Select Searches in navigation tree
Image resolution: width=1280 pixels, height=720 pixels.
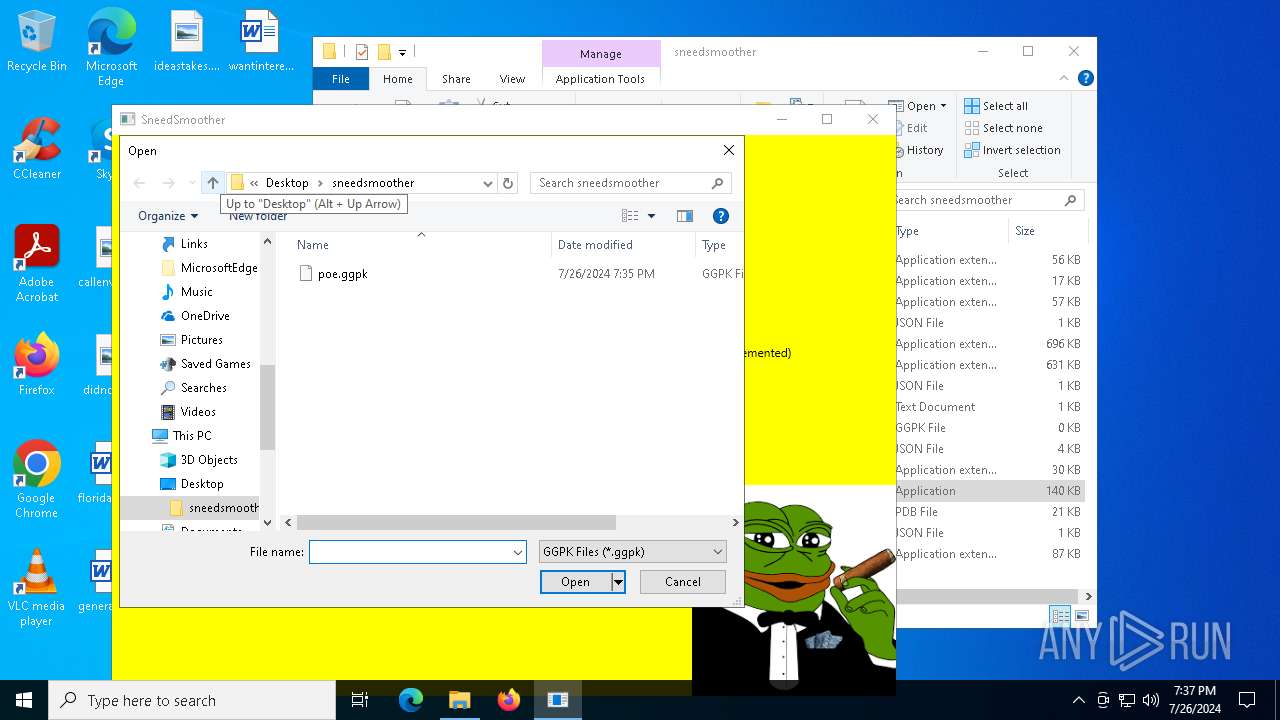pyautogui.click(x=203, y=388)
